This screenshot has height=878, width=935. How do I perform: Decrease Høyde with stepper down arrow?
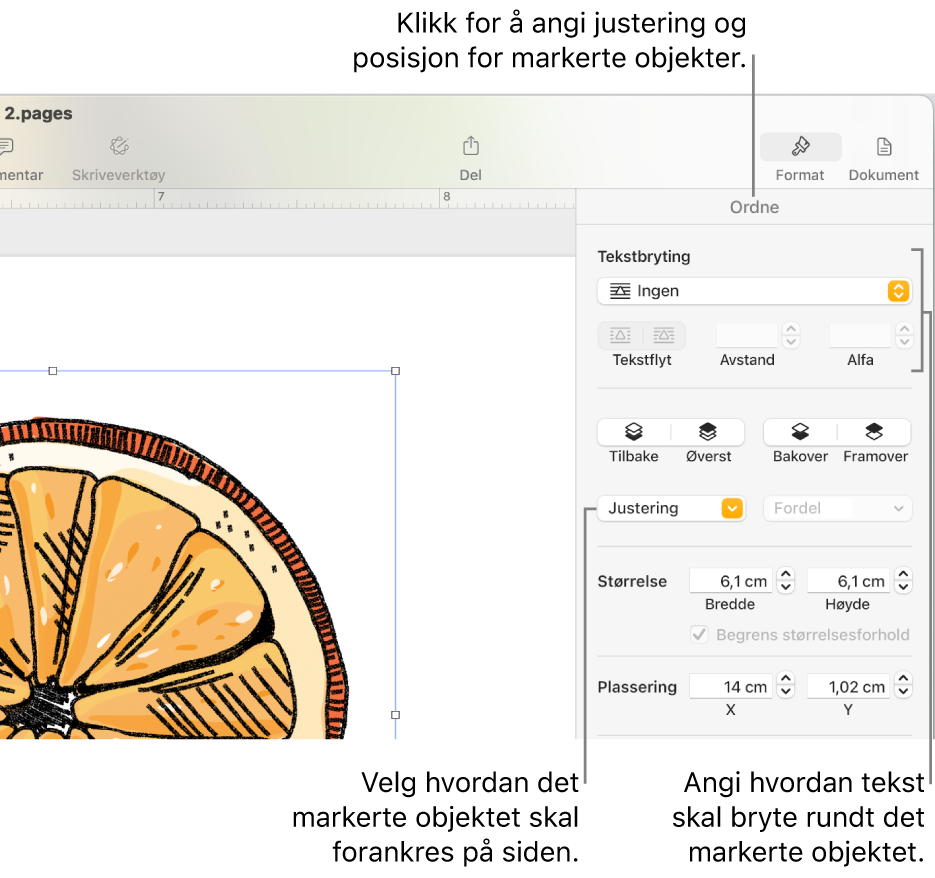click(x=903, y=587)
